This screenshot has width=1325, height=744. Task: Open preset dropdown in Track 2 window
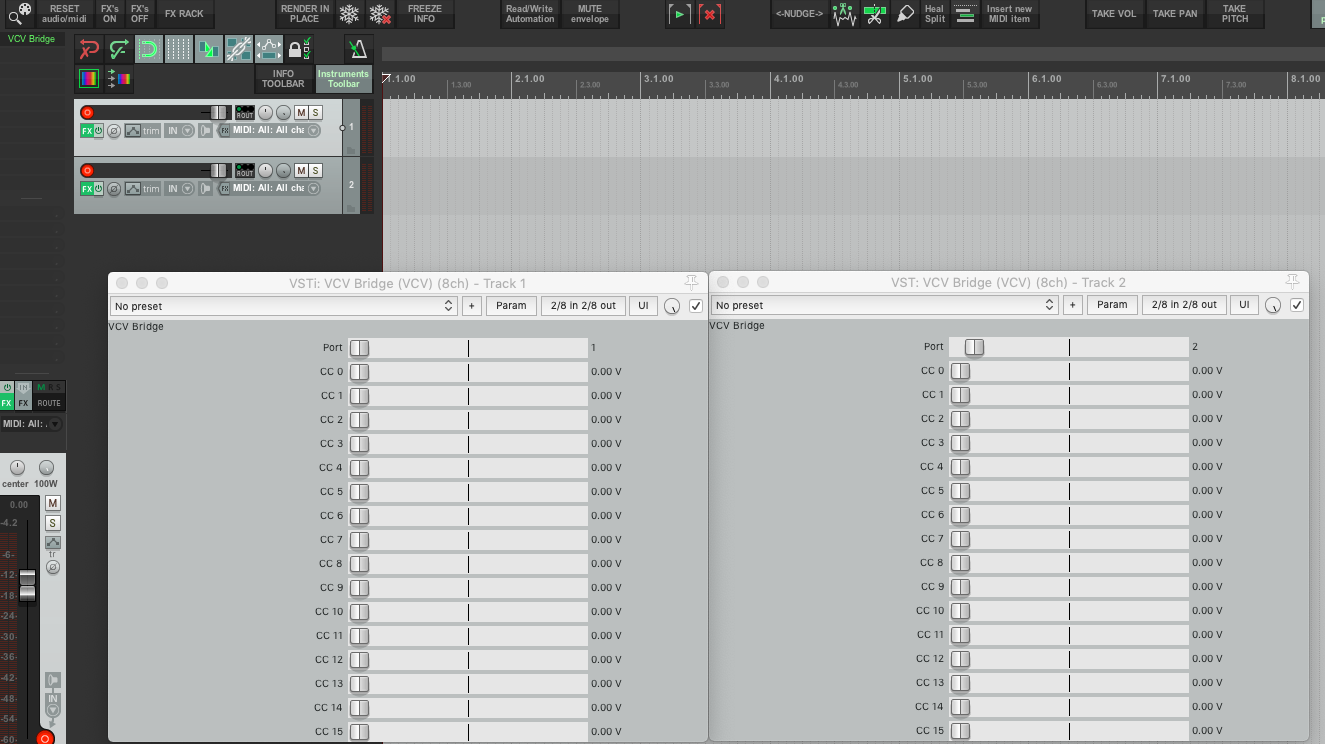[885, 305]
